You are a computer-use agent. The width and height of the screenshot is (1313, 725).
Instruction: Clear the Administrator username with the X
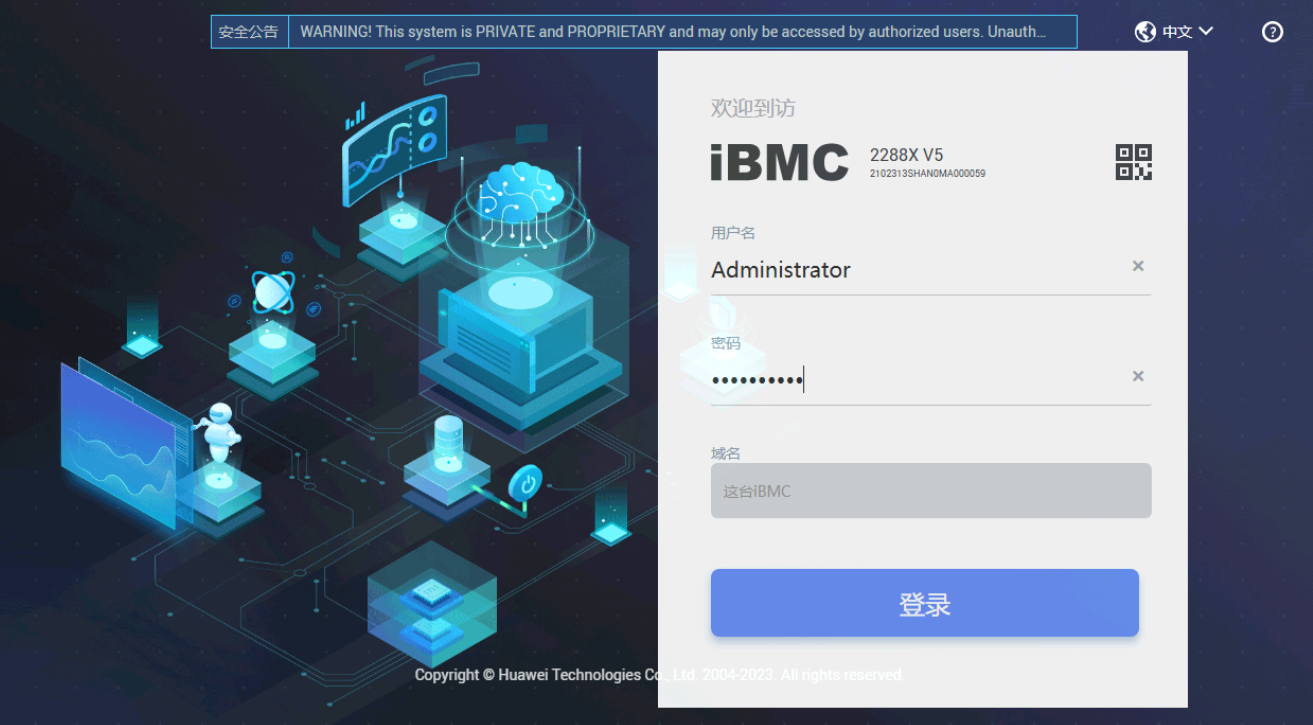click(1137, 266)
